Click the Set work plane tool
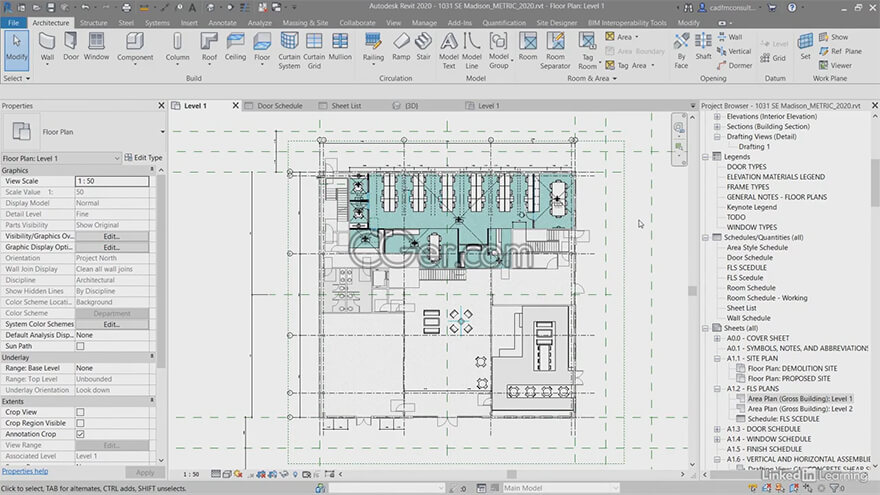 point(805,47)
